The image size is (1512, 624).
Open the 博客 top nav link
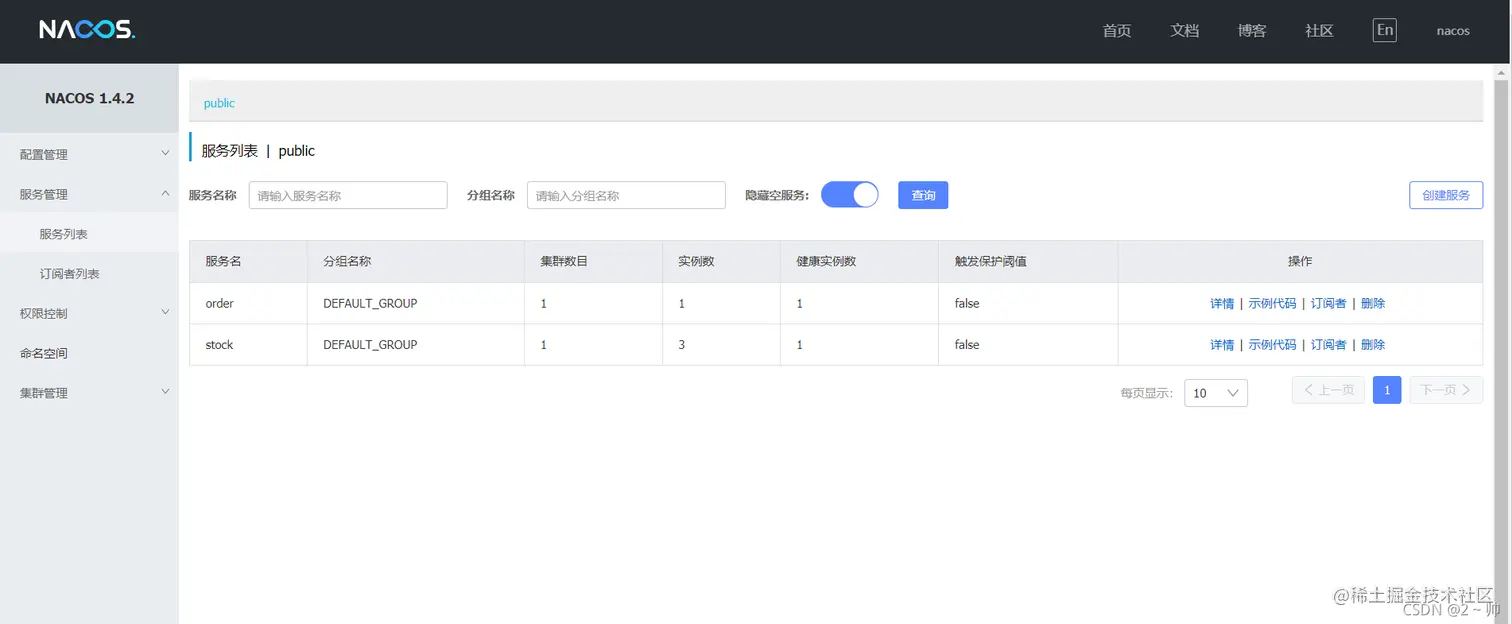1252,31
